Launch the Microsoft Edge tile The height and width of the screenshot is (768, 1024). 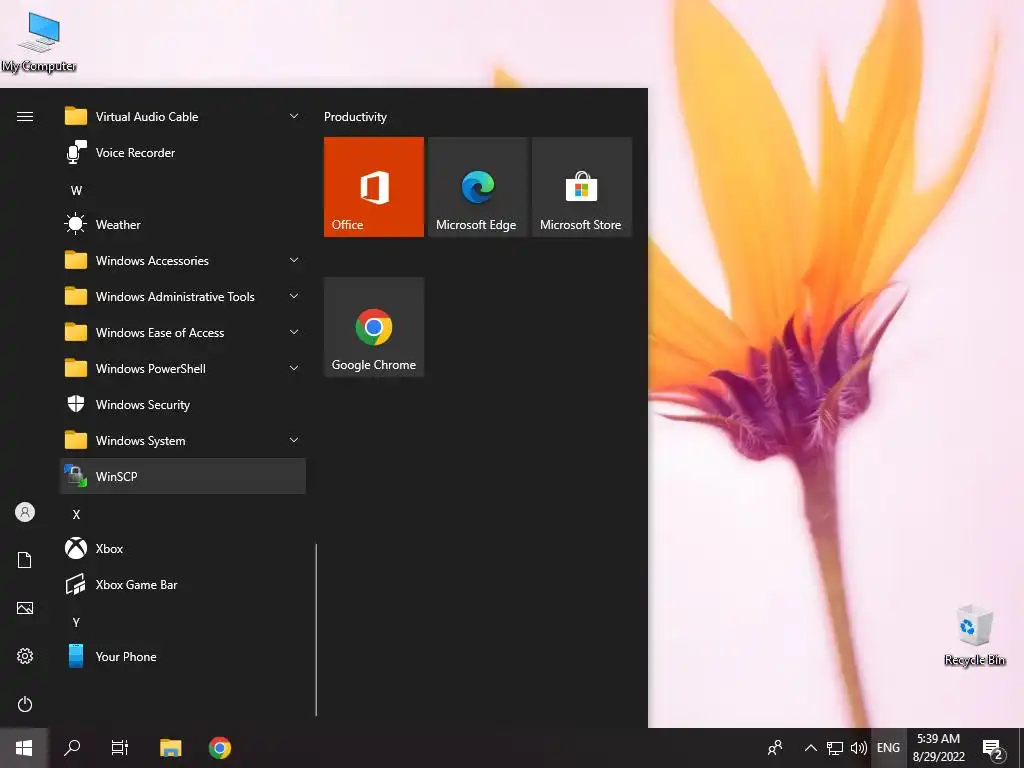(477, 187)
